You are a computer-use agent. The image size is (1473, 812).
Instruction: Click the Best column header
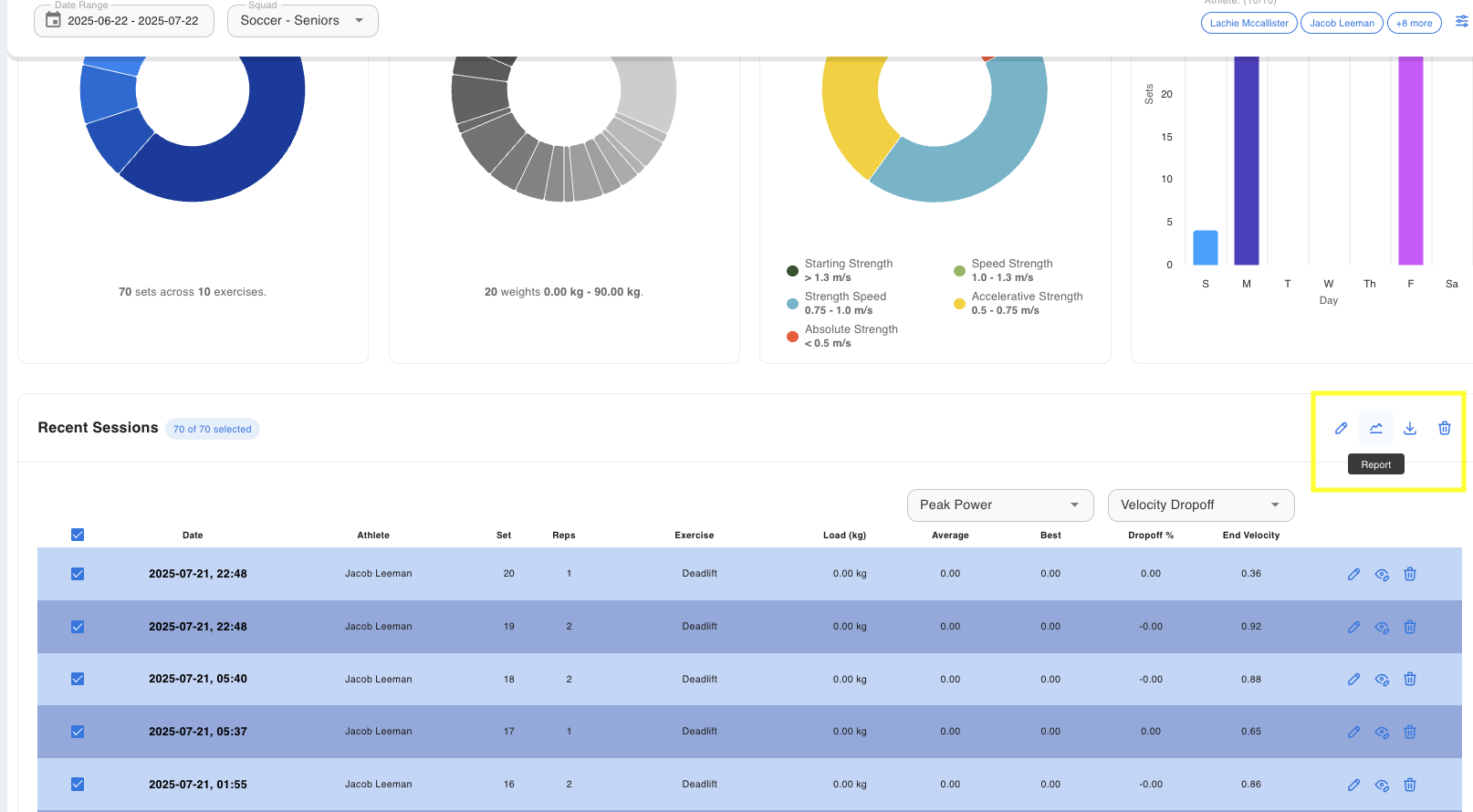click(1050, 536)
